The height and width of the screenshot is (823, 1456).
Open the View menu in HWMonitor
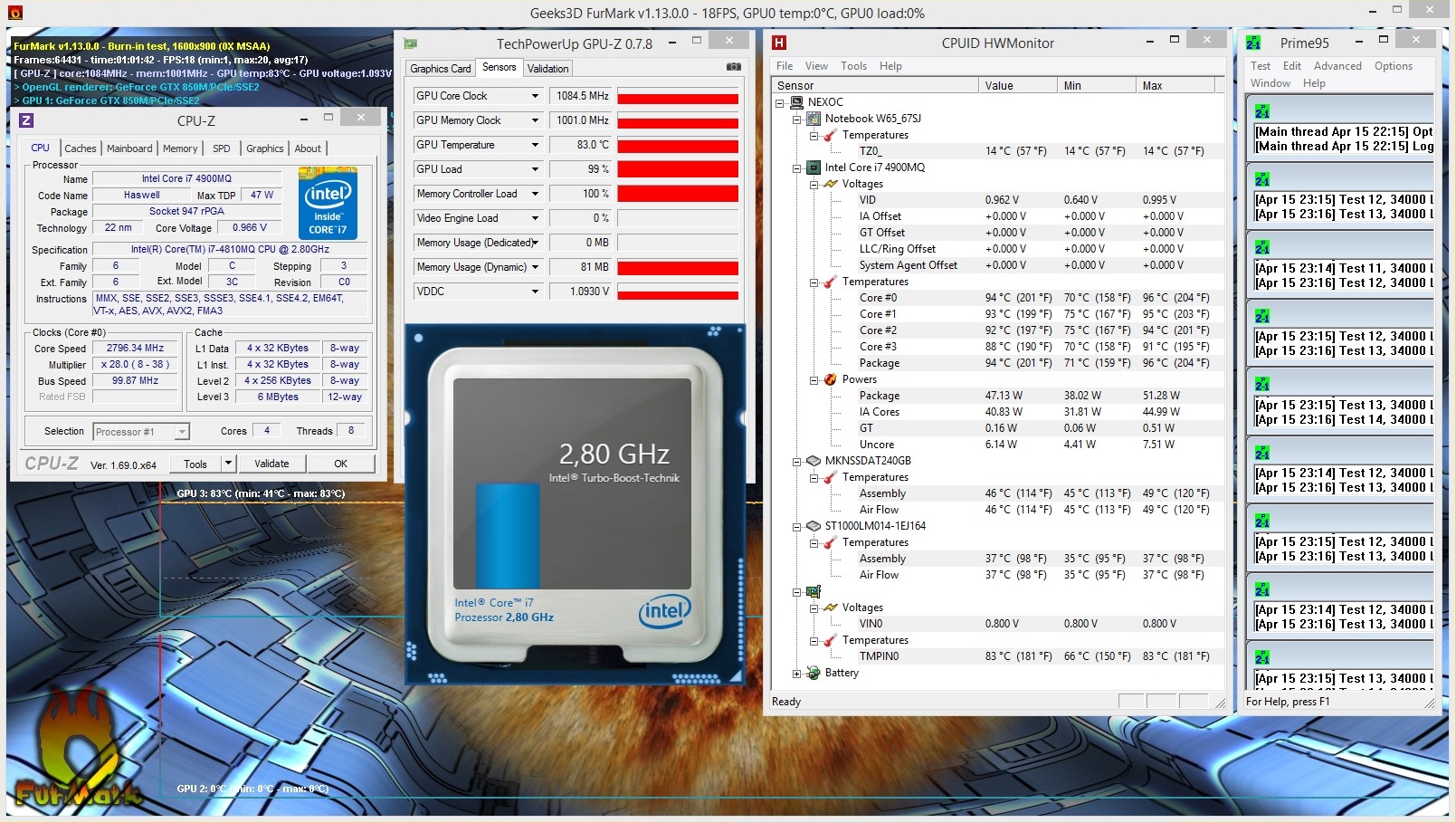click(816, 66)
